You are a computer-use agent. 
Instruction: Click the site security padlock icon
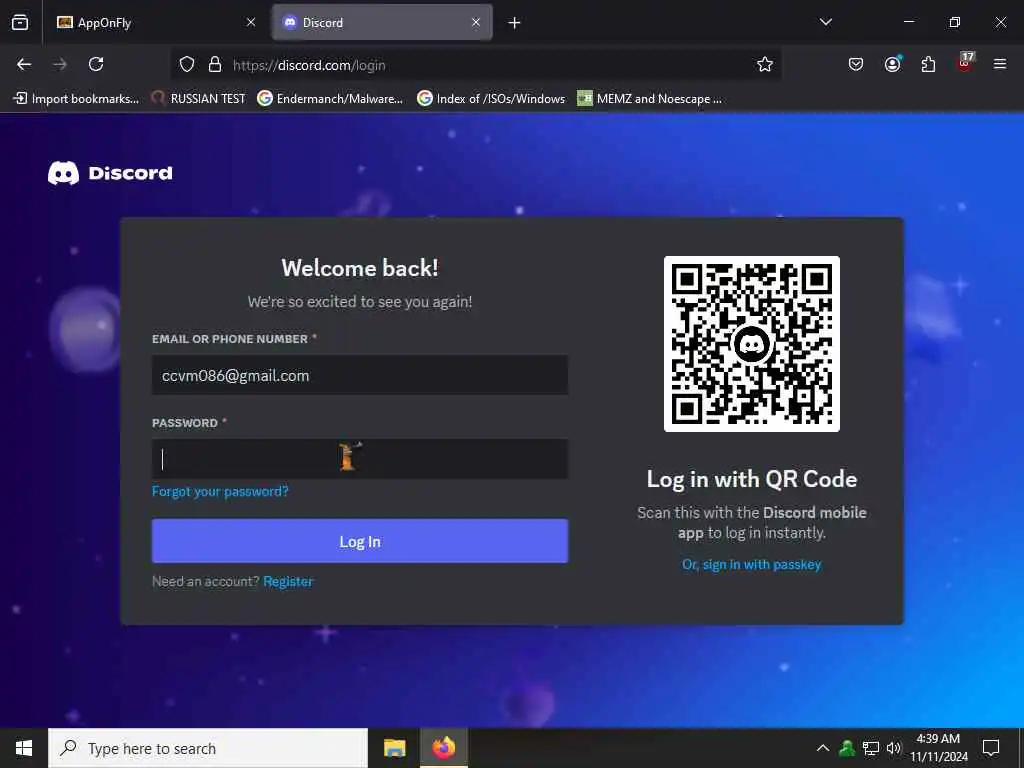coord(215,65)
